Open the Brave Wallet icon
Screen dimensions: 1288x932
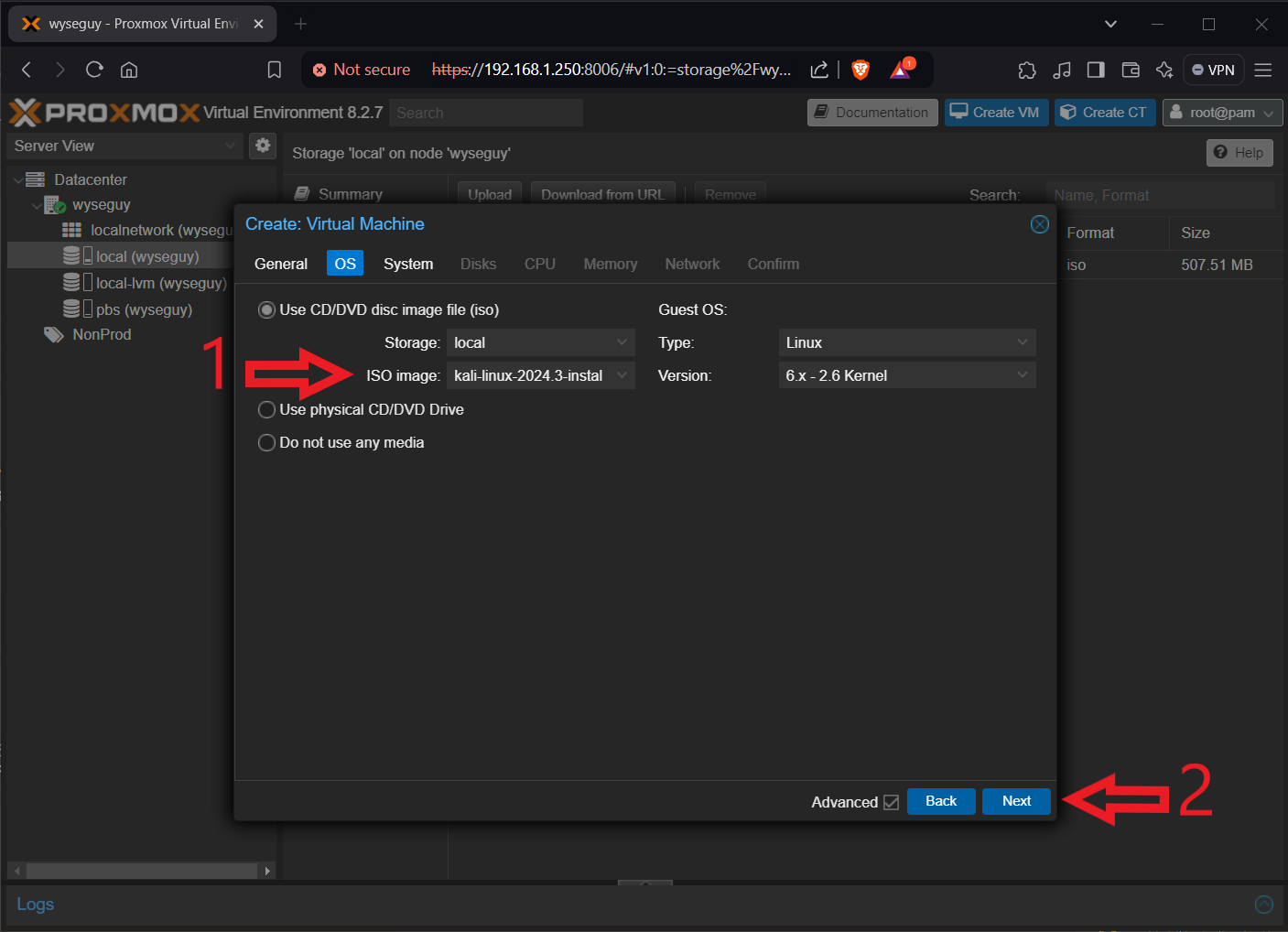click(x=1131, y=70)
